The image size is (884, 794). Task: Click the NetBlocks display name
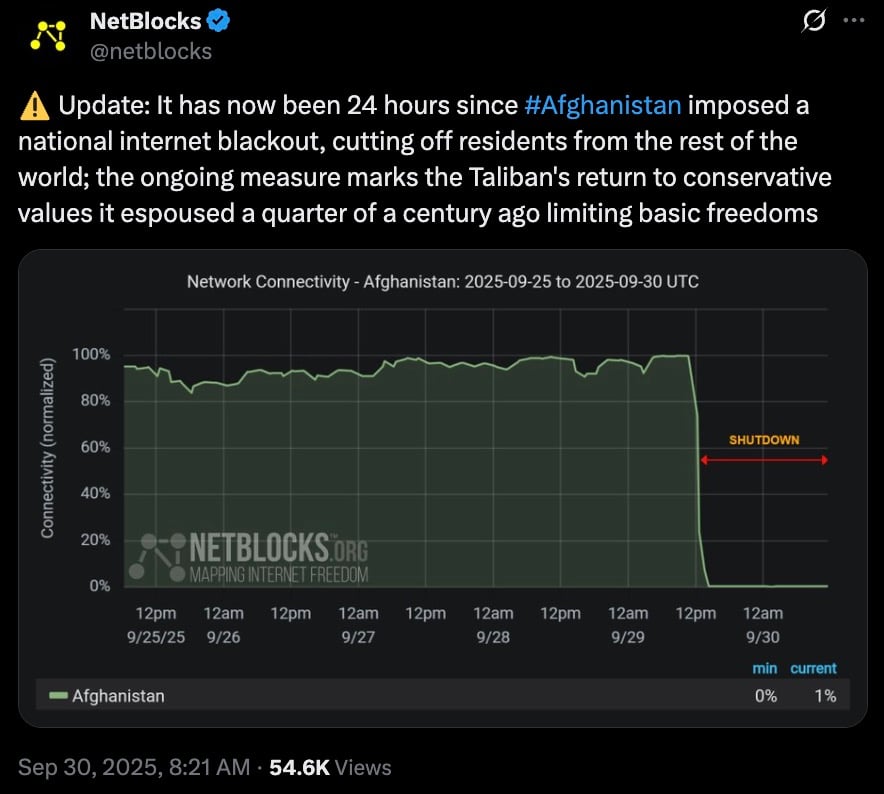pyautogui.click(x=146, y=20)
